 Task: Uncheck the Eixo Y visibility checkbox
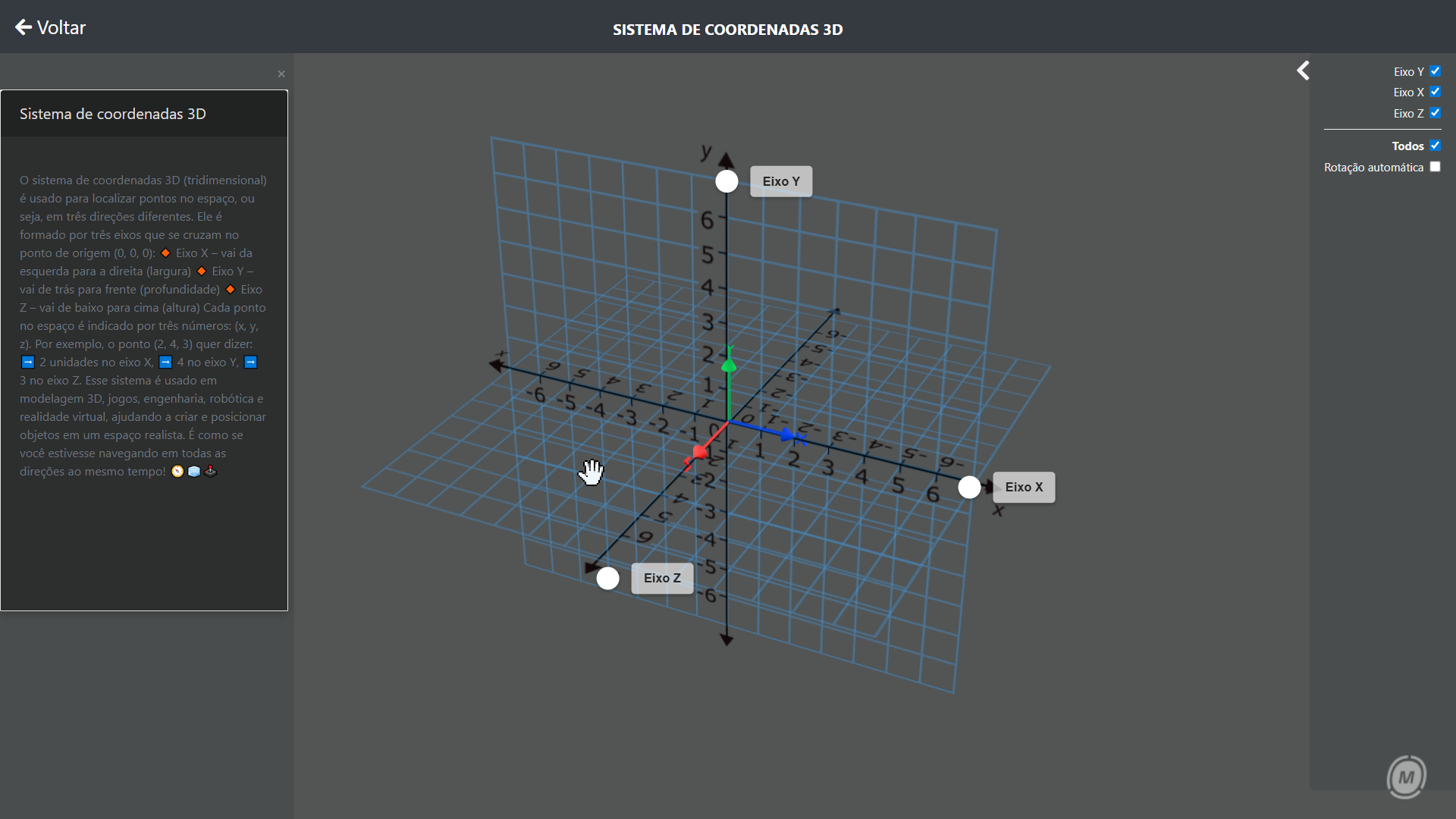[x=1436, y=71]
